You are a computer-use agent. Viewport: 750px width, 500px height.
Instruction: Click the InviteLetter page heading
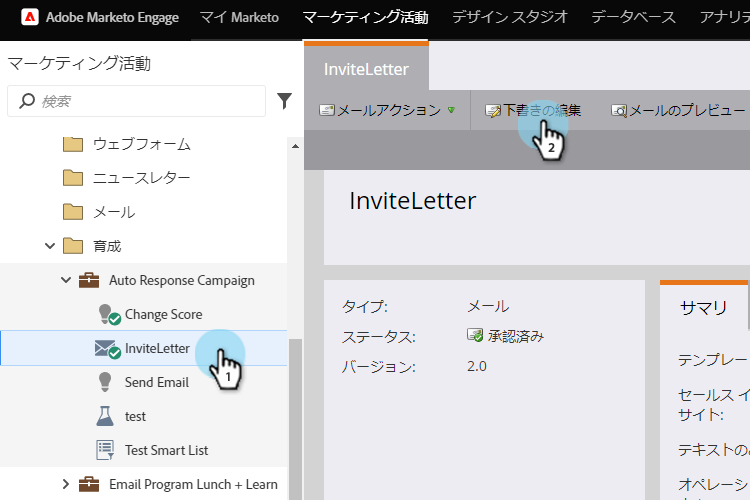pyautogui.click(x=412, y=200)
